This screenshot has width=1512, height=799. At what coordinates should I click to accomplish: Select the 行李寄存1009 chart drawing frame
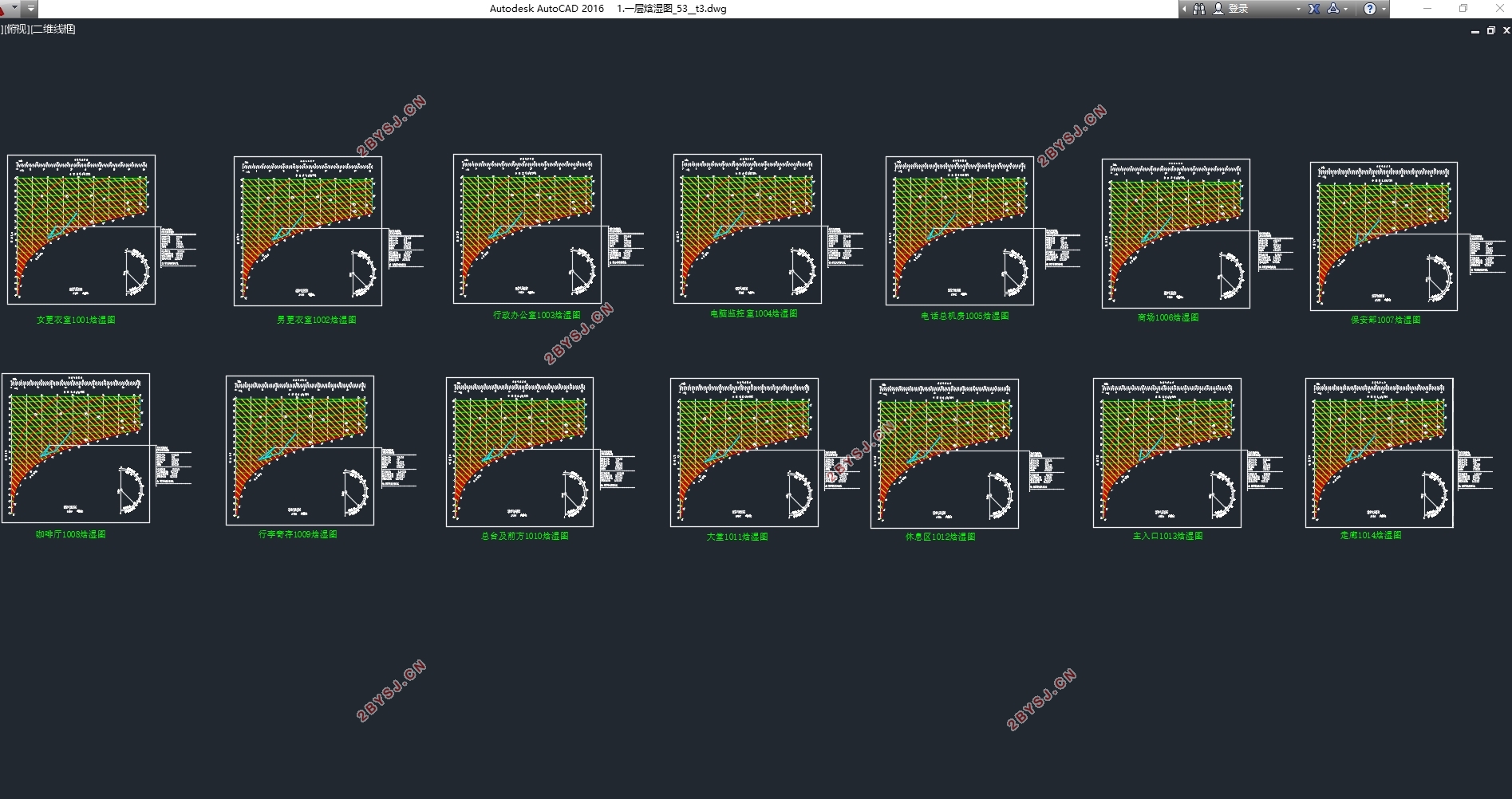click(x=300, y=451)
